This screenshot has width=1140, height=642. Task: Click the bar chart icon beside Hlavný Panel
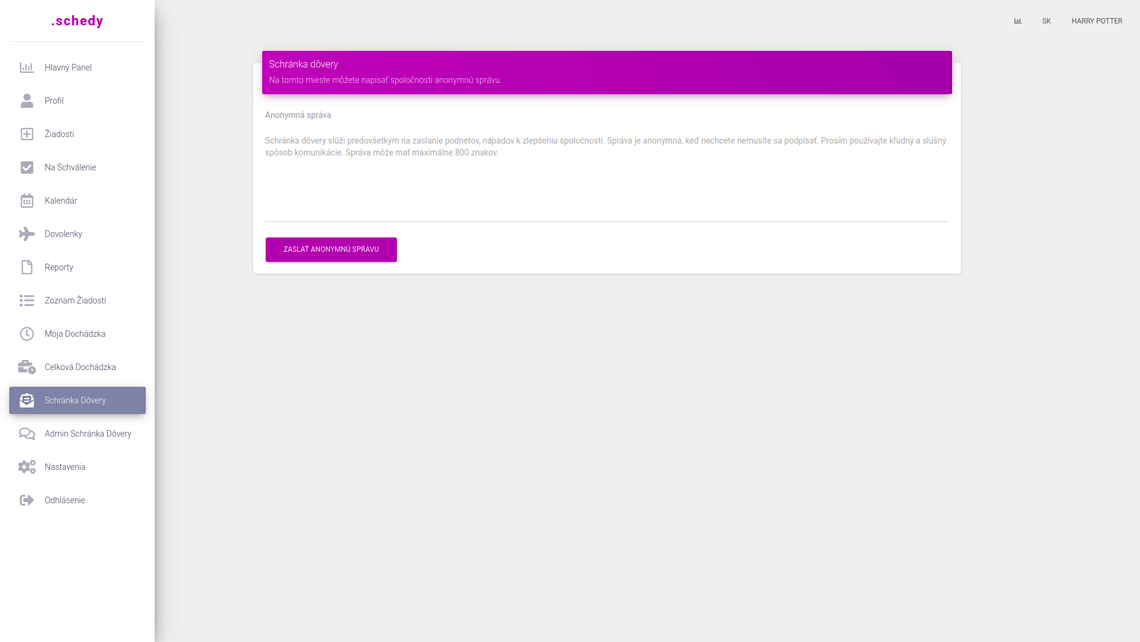click(x=27, y=68)
